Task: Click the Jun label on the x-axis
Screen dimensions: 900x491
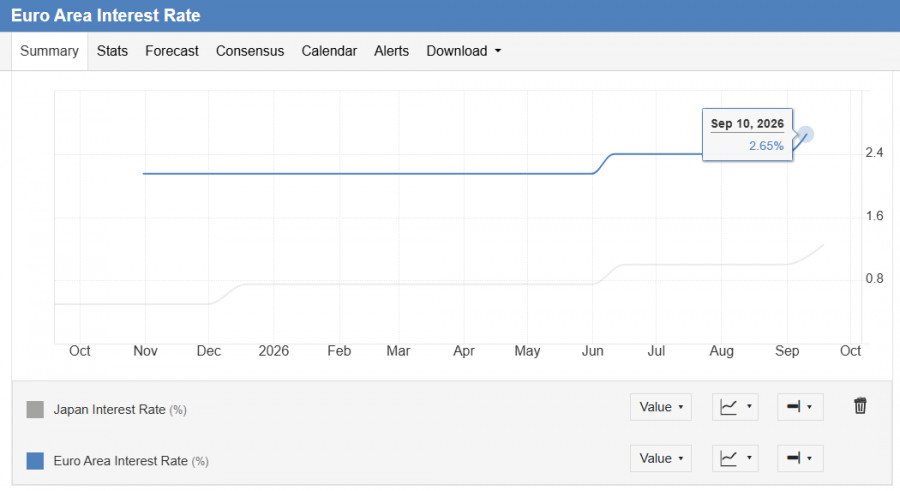Action: click(x=592, y=351)
